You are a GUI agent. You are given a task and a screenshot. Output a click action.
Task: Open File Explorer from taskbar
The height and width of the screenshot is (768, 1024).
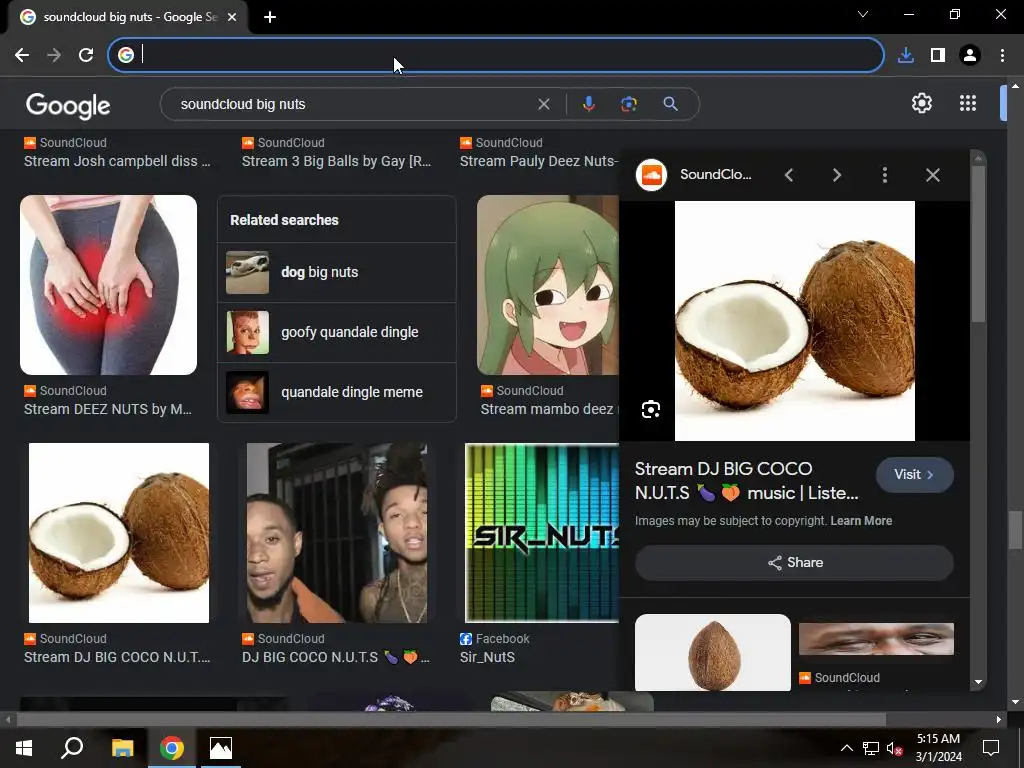click(x=122, y=748)
